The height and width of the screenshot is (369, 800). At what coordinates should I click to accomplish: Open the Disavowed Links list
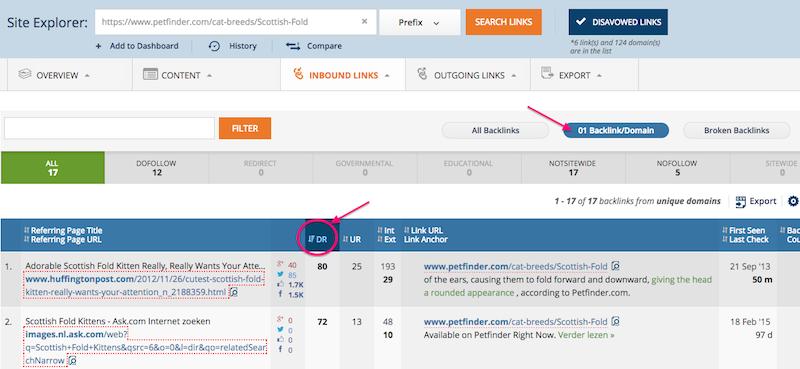click(x=618, y=22)
